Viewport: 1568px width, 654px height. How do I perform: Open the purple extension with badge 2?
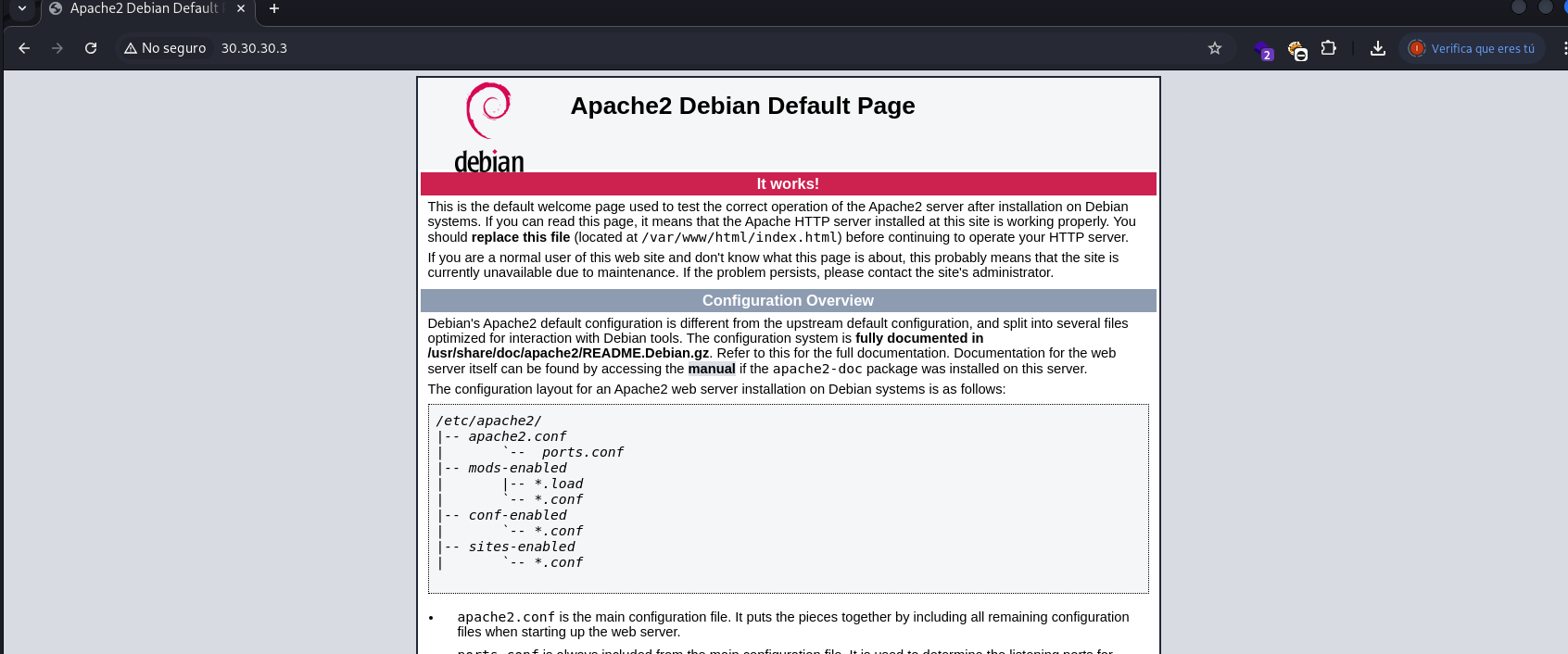pyautogui.click(x=1262, y=49)
